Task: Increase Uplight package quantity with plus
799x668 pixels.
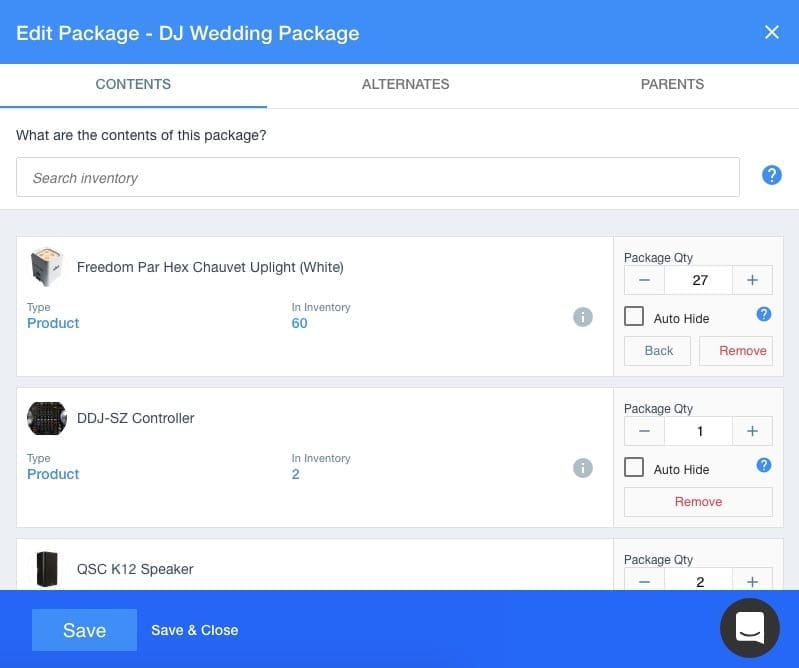Action: [x=752, y=281]
